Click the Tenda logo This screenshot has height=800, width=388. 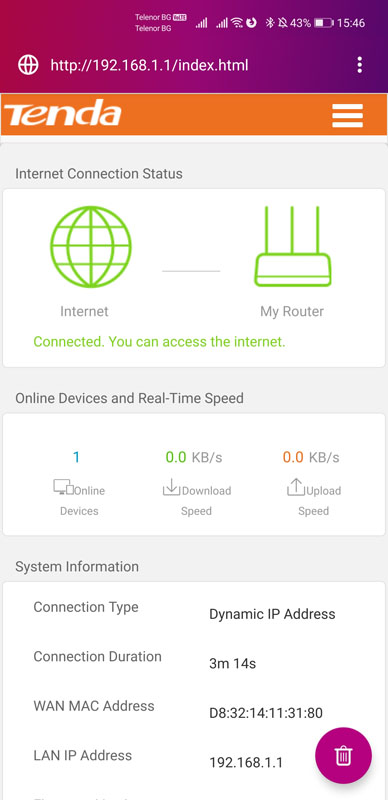click(63, 113)
